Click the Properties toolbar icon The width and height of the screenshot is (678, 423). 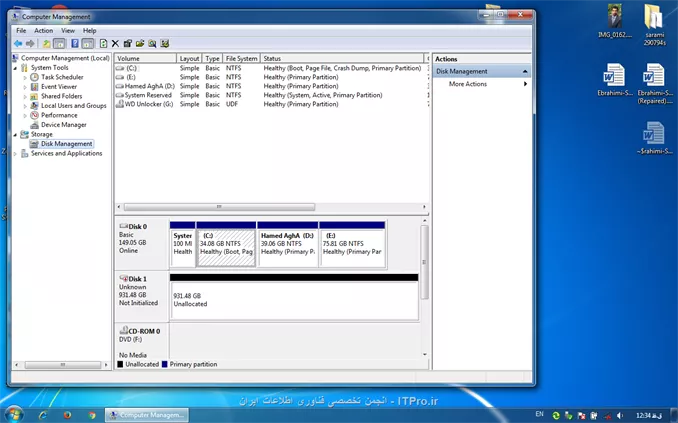128,43
